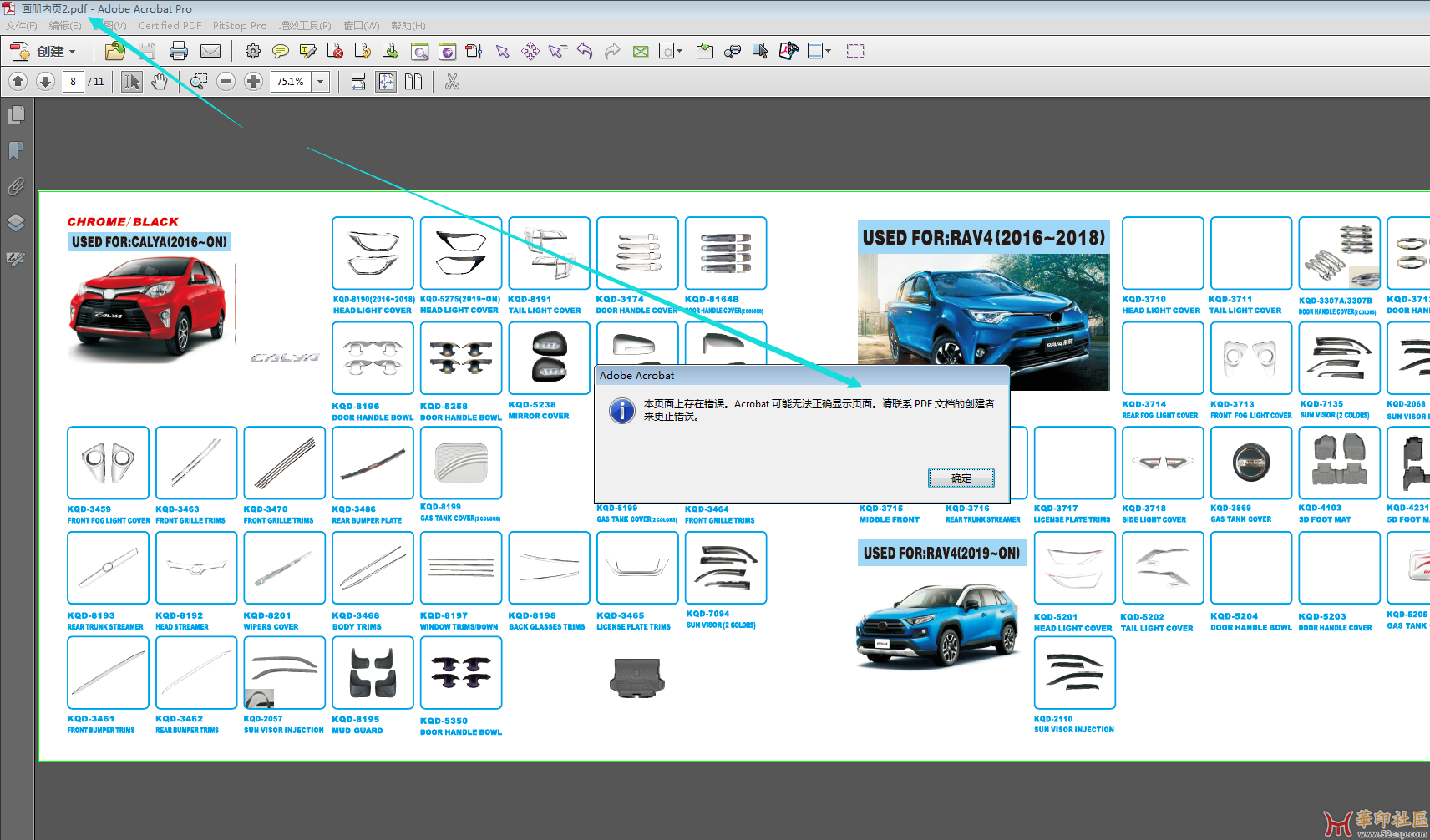Viewport: 1430px width, 840px height.
Task: Open the zoom percentage dropdown arrow
Action: click(320, 82)
